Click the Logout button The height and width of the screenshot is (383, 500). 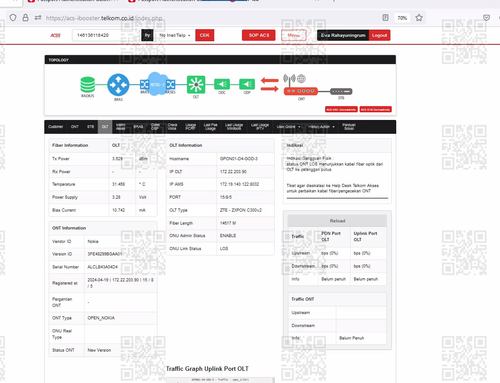tap(379, 35)
